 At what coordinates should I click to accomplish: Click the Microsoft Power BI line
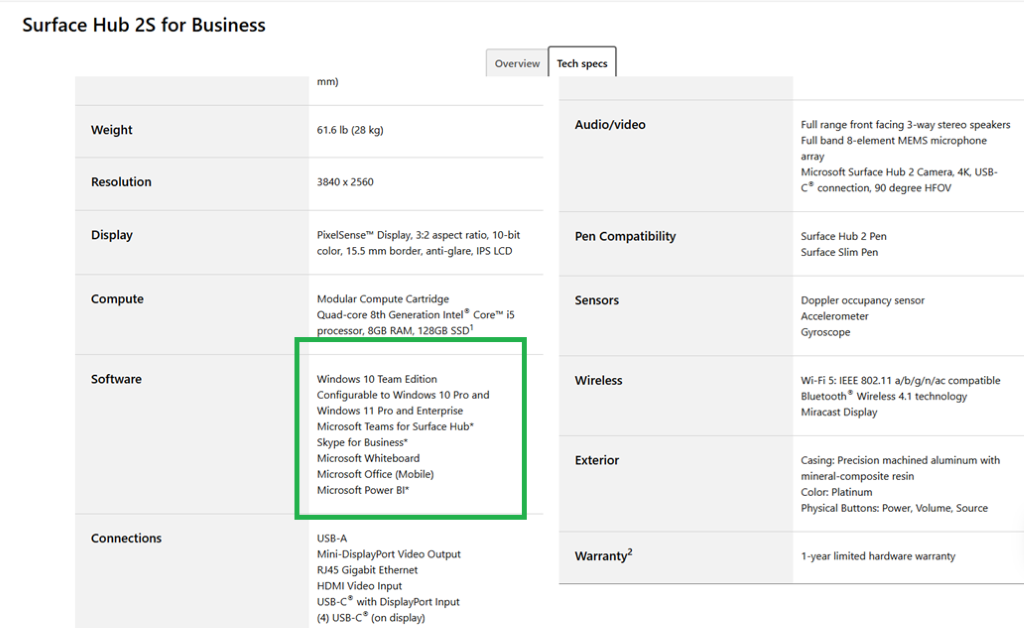coord(362,490)
